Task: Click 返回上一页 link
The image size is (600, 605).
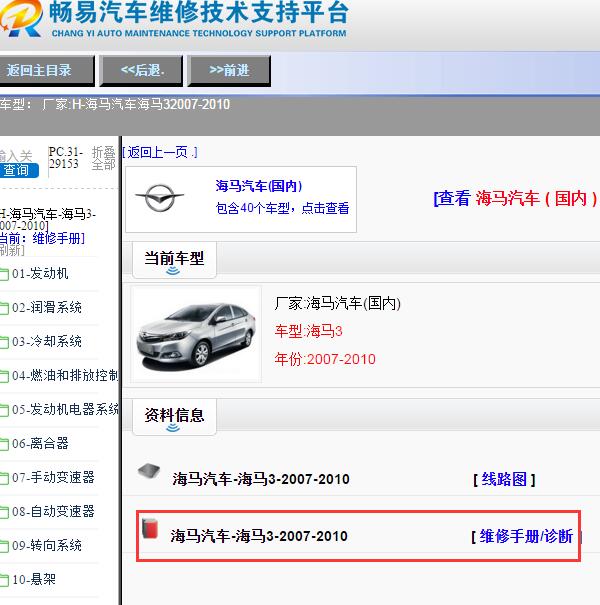Action: point(160,152)
